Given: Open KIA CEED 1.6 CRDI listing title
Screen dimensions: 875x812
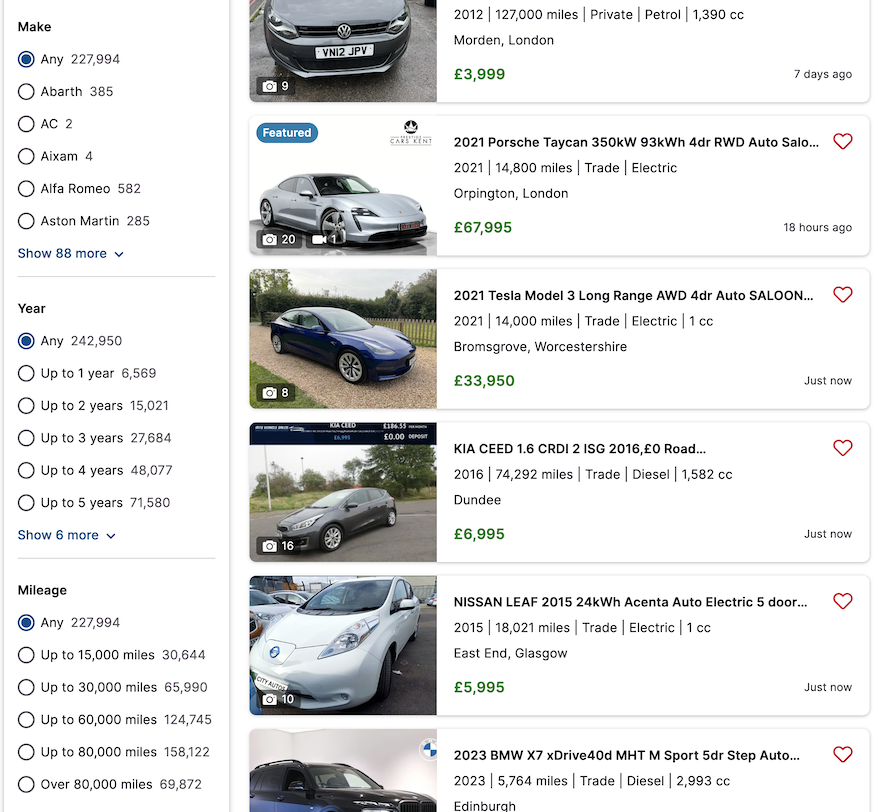Looking at the screenshot, I should click(580, 449).
